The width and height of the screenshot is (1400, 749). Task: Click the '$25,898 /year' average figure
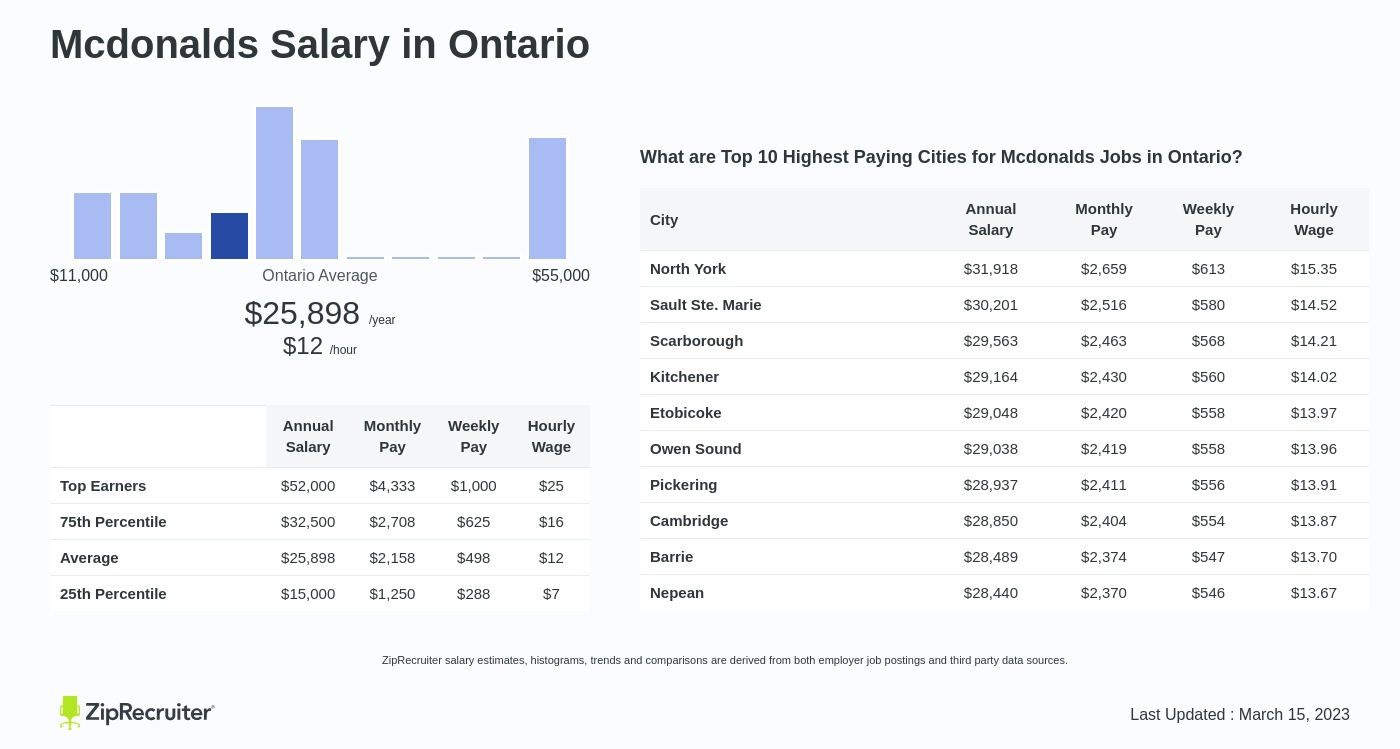320,314
